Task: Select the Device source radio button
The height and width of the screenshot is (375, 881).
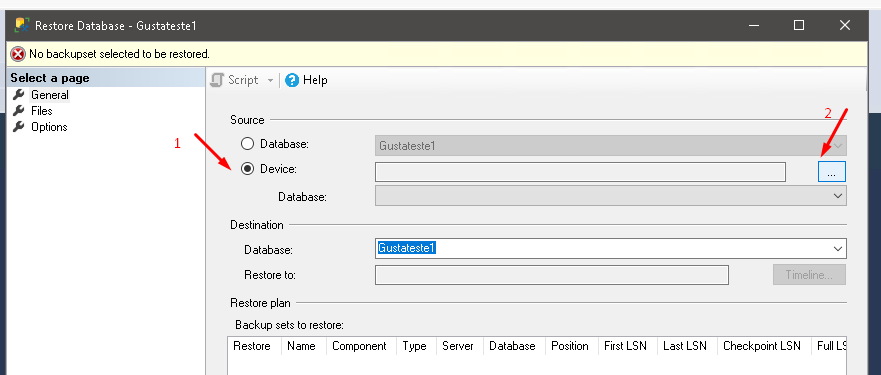Action: click(x=247, y=169)
